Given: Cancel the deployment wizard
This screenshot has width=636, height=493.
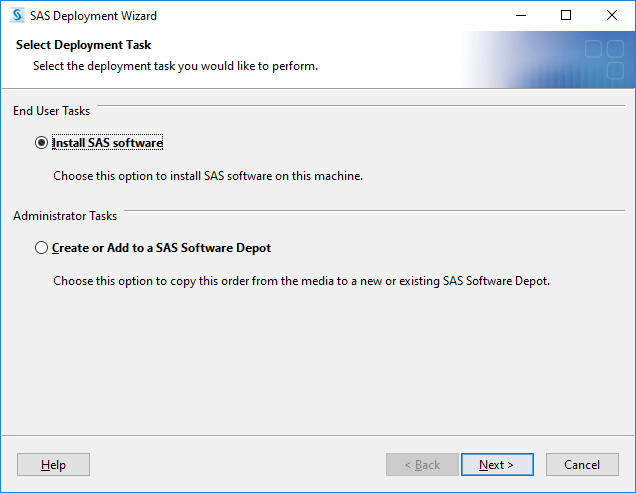Looking at the screenshot, I should 582,465.
